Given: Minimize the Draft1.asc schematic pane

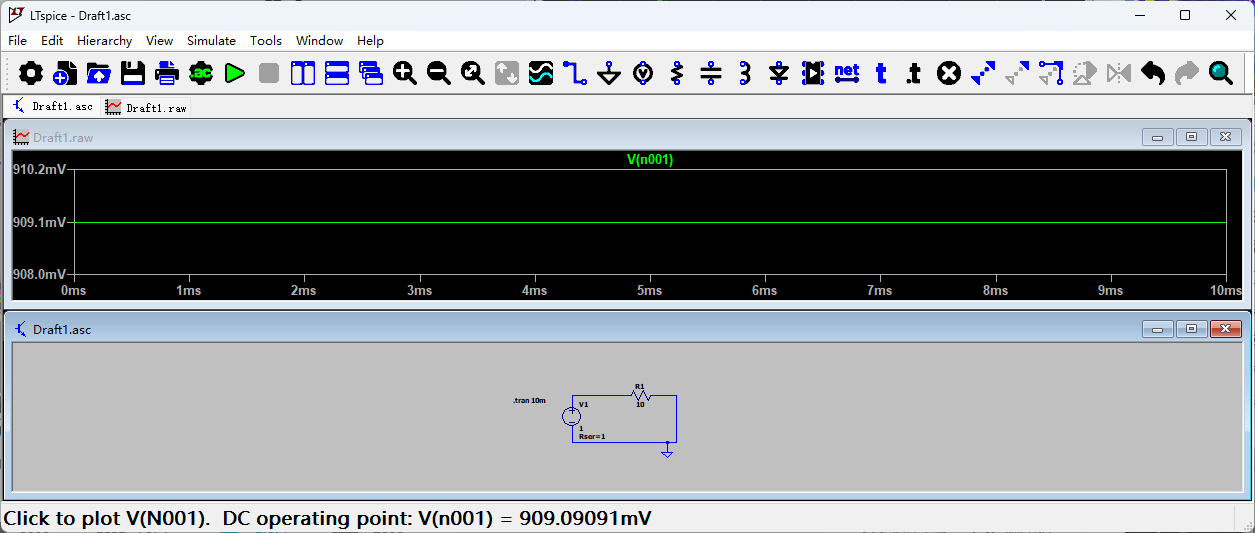Looking at the screenshot, I should [1158, 329].
